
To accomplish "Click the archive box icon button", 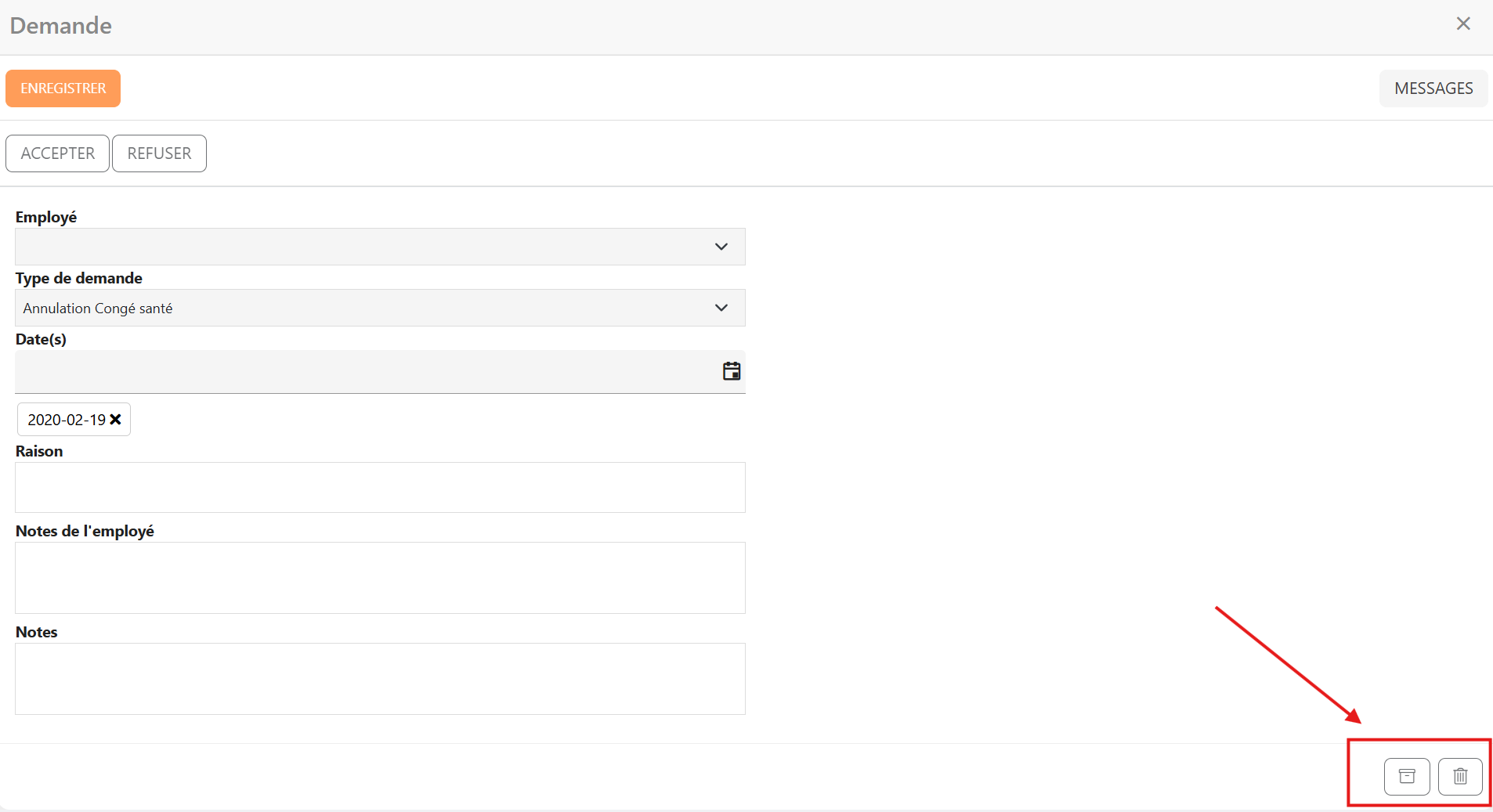I will tap(1407, 777).
